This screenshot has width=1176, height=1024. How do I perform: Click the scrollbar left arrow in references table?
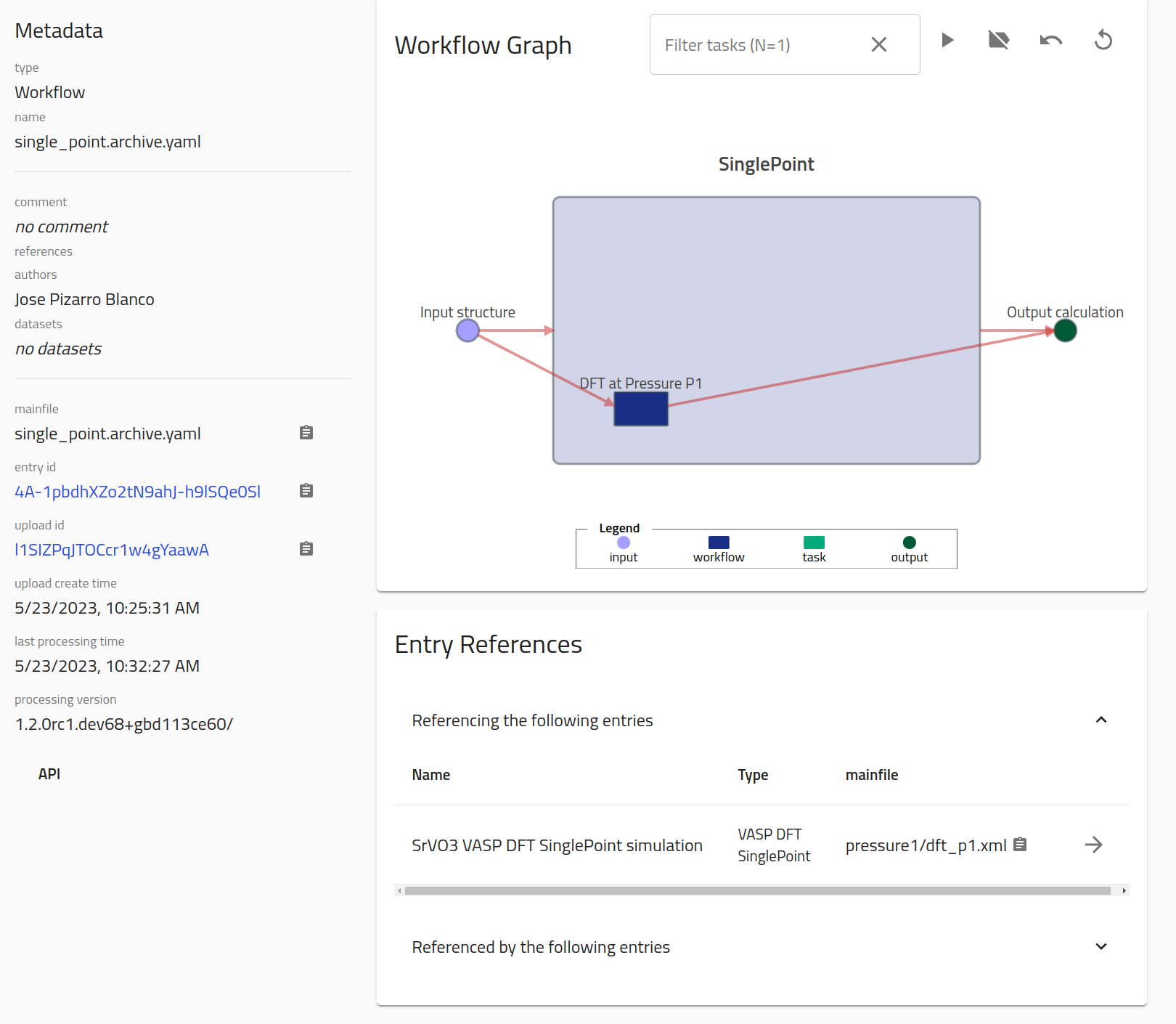coord(399,890)
